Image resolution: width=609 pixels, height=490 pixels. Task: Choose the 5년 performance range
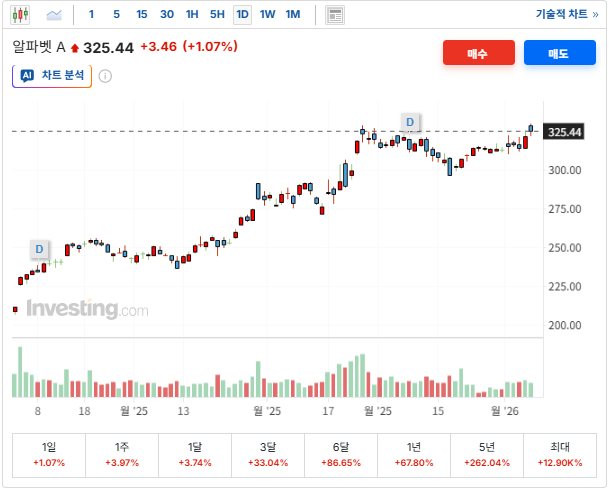(487, 455)
